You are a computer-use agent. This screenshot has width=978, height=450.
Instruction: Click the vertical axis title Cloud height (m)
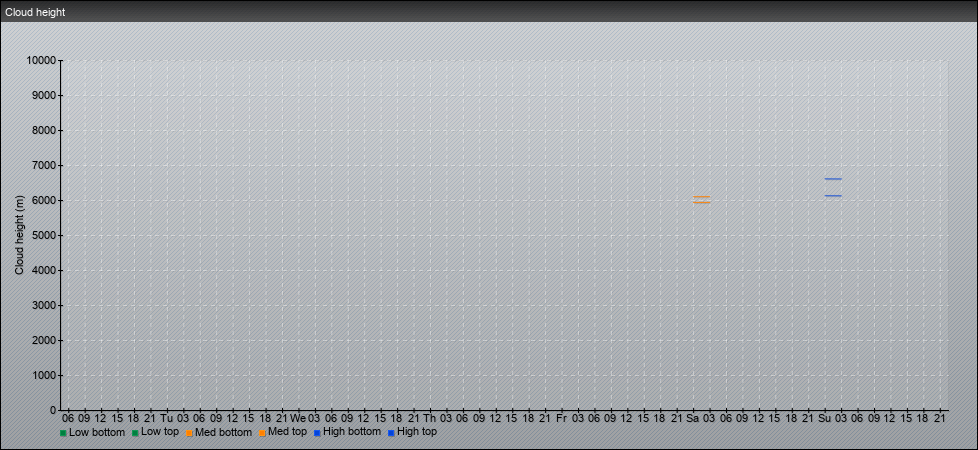[x=19, y=235]
